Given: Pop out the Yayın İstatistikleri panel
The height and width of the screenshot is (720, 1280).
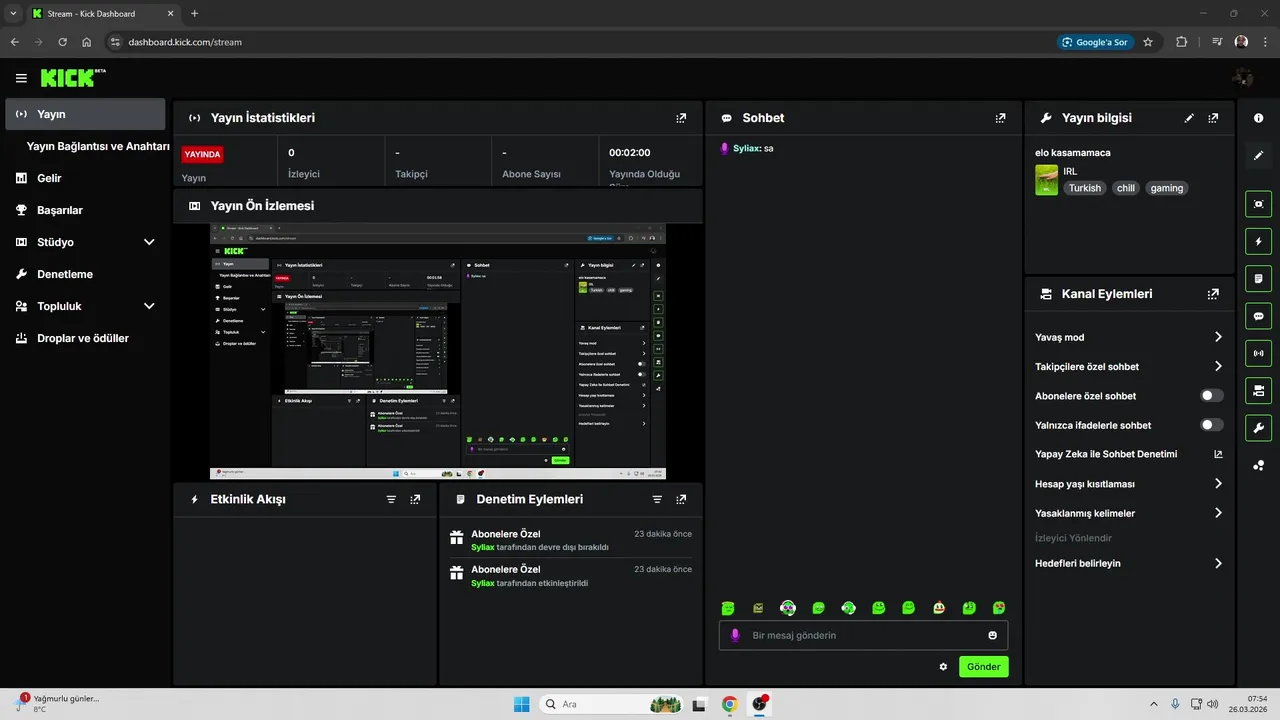Looking at the screenshot, I should (x=681, y=118).
